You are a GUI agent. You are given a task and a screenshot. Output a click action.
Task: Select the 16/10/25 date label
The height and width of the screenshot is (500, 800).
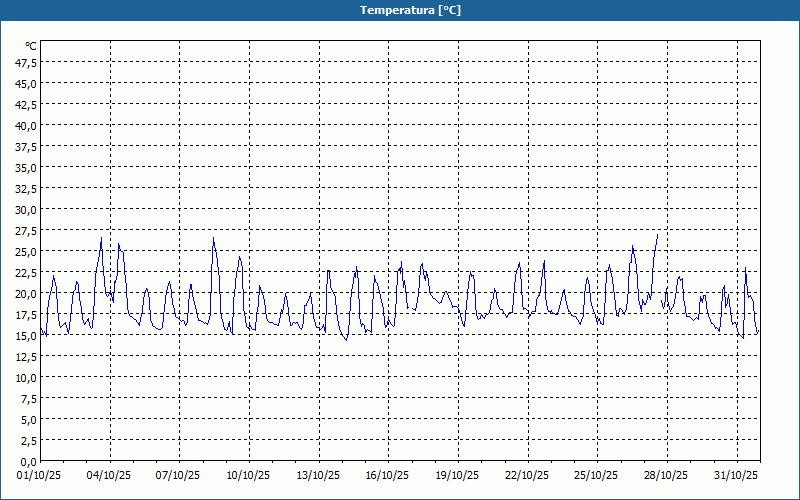pyautogui.click(x=388, y=474)
